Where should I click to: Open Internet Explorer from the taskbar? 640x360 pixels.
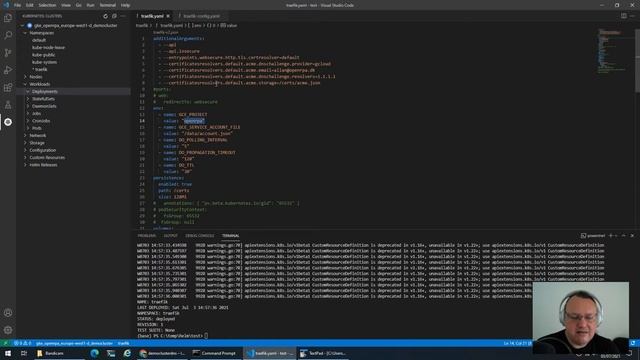(127, 353)
